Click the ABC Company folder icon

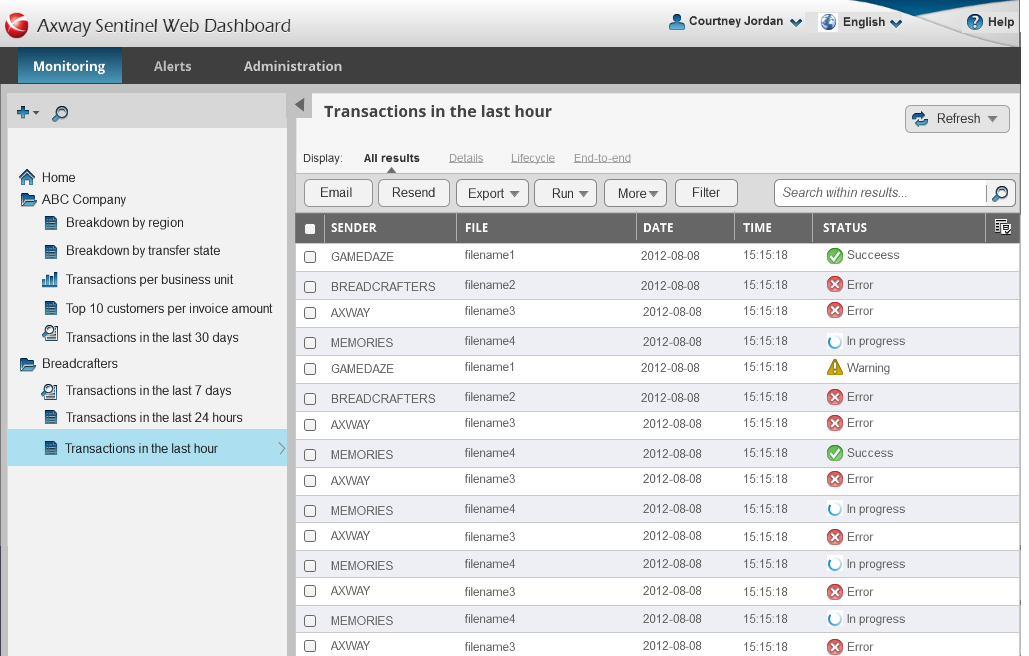pyautogui.click(x=28, y=199)
